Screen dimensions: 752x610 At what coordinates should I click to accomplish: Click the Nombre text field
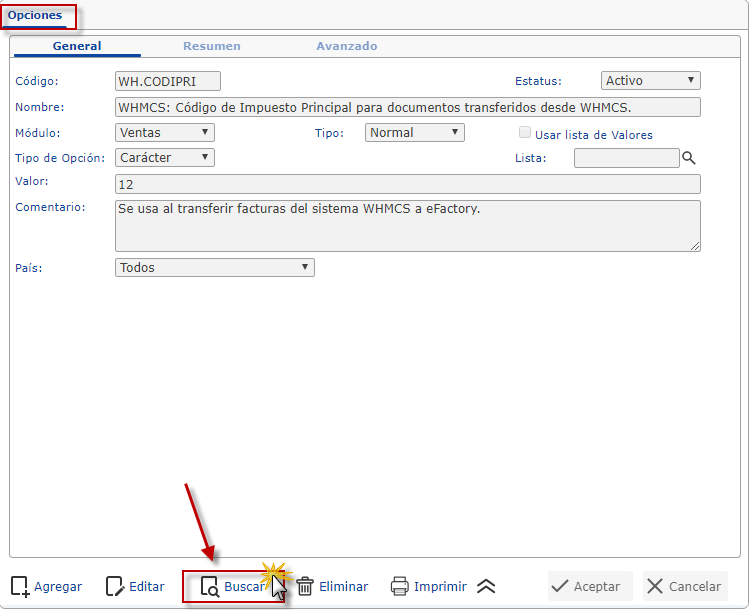pos(408,107)
